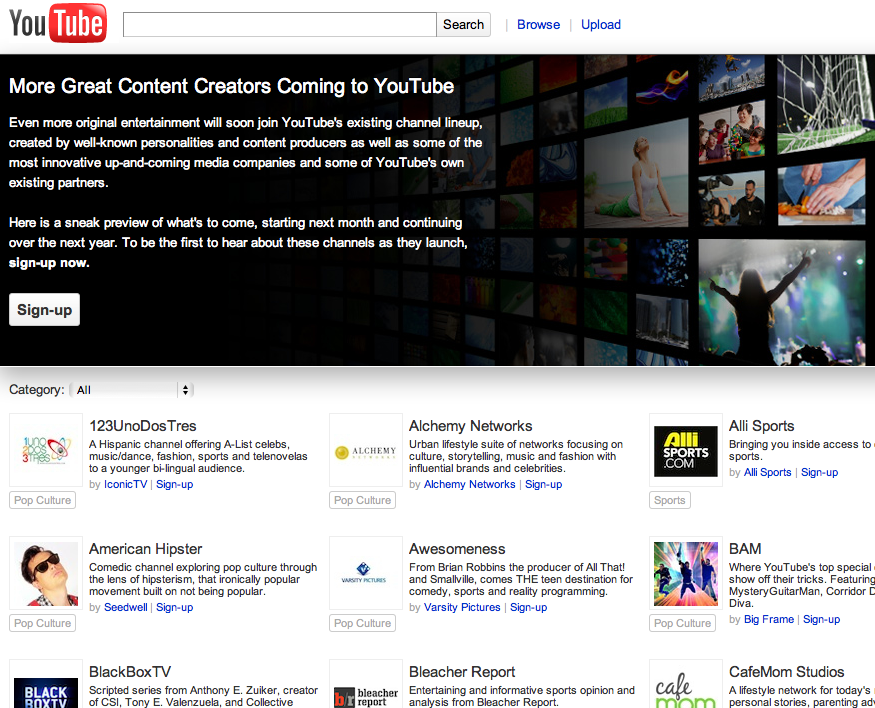Click Pop Culture tag under Alchemy Networks
This screenshot has height=708, width=875.
click(362, 500)
